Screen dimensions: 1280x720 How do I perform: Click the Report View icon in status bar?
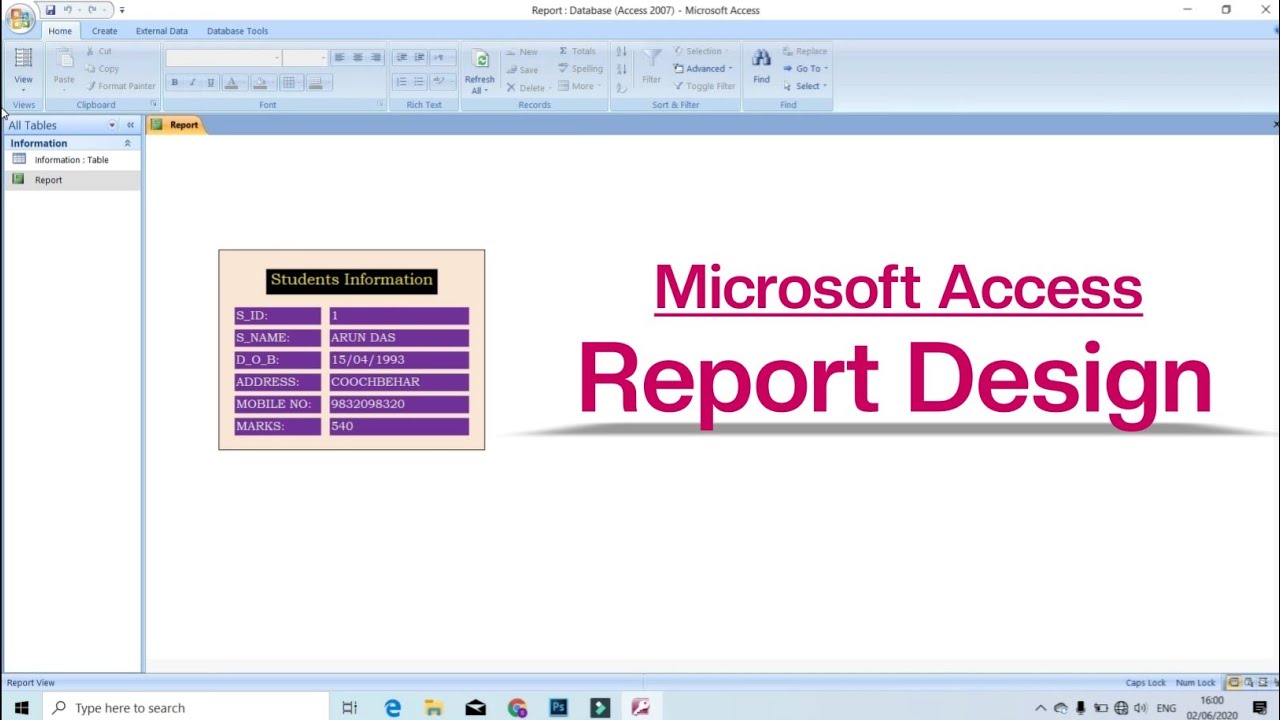click(1234, 683)
